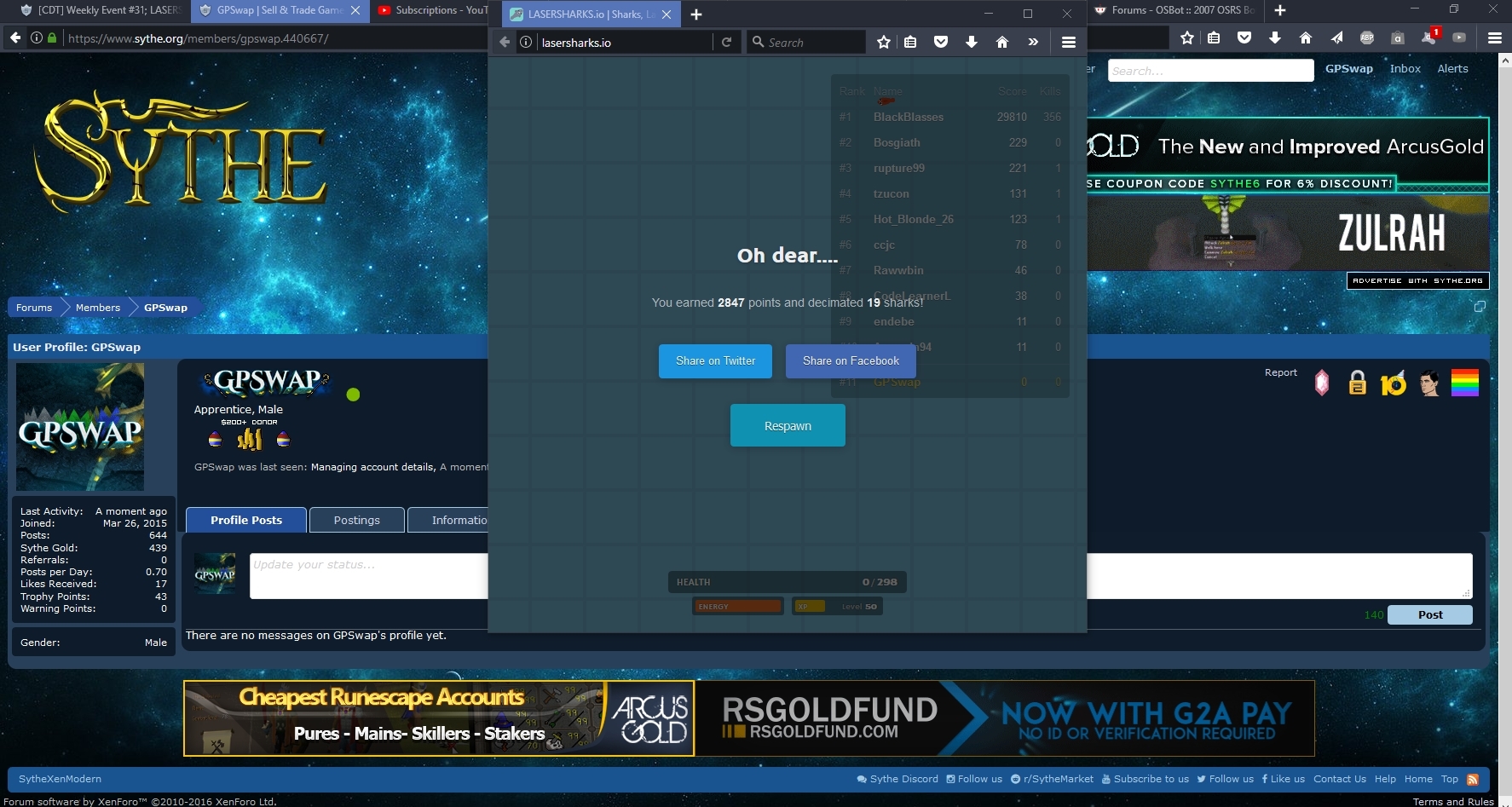Open RSS feed icon in footer
This screenshot has width=1512, height=807.
pos(1472,779)
